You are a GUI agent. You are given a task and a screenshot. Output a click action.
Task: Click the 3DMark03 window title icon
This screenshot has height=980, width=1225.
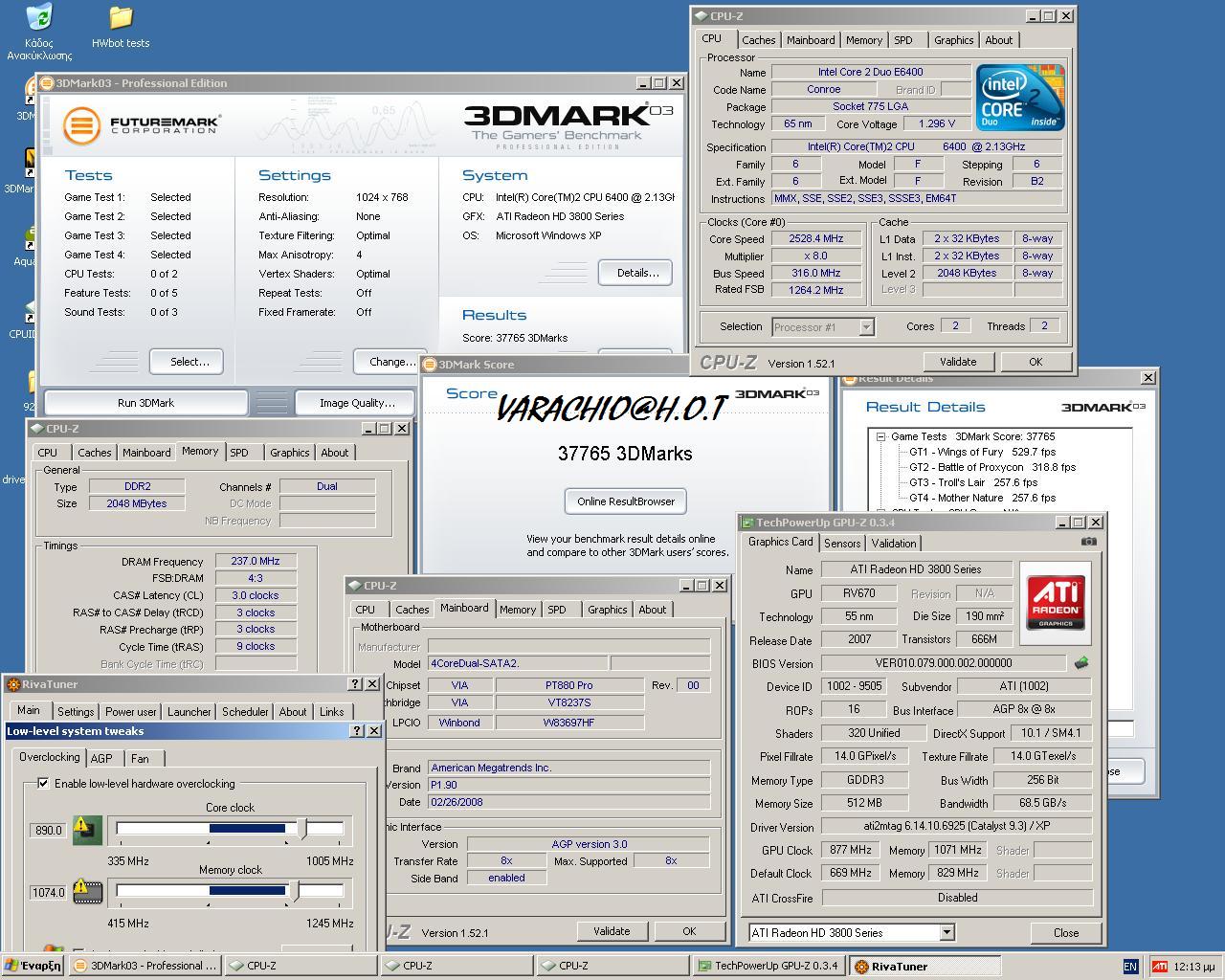pyautogui.click(x=46, y=83)
